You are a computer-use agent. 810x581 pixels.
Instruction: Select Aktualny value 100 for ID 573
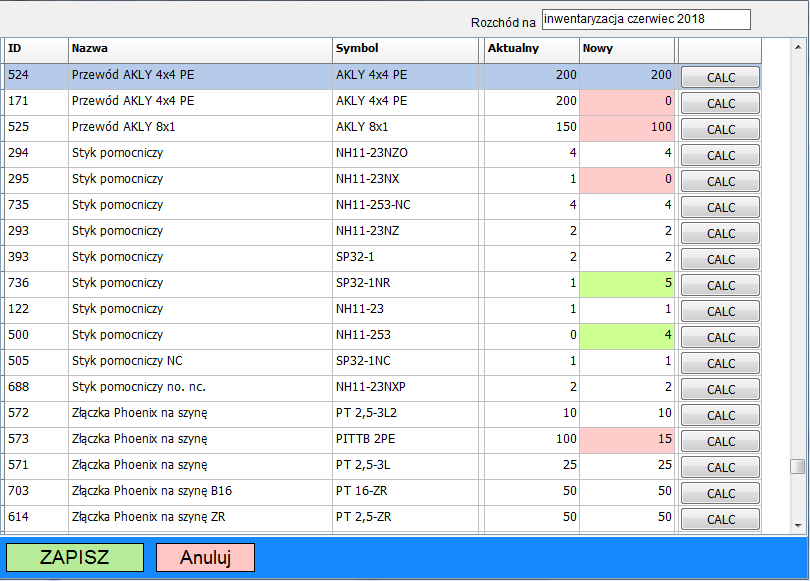pyautogui.click(x=532, y=441)
